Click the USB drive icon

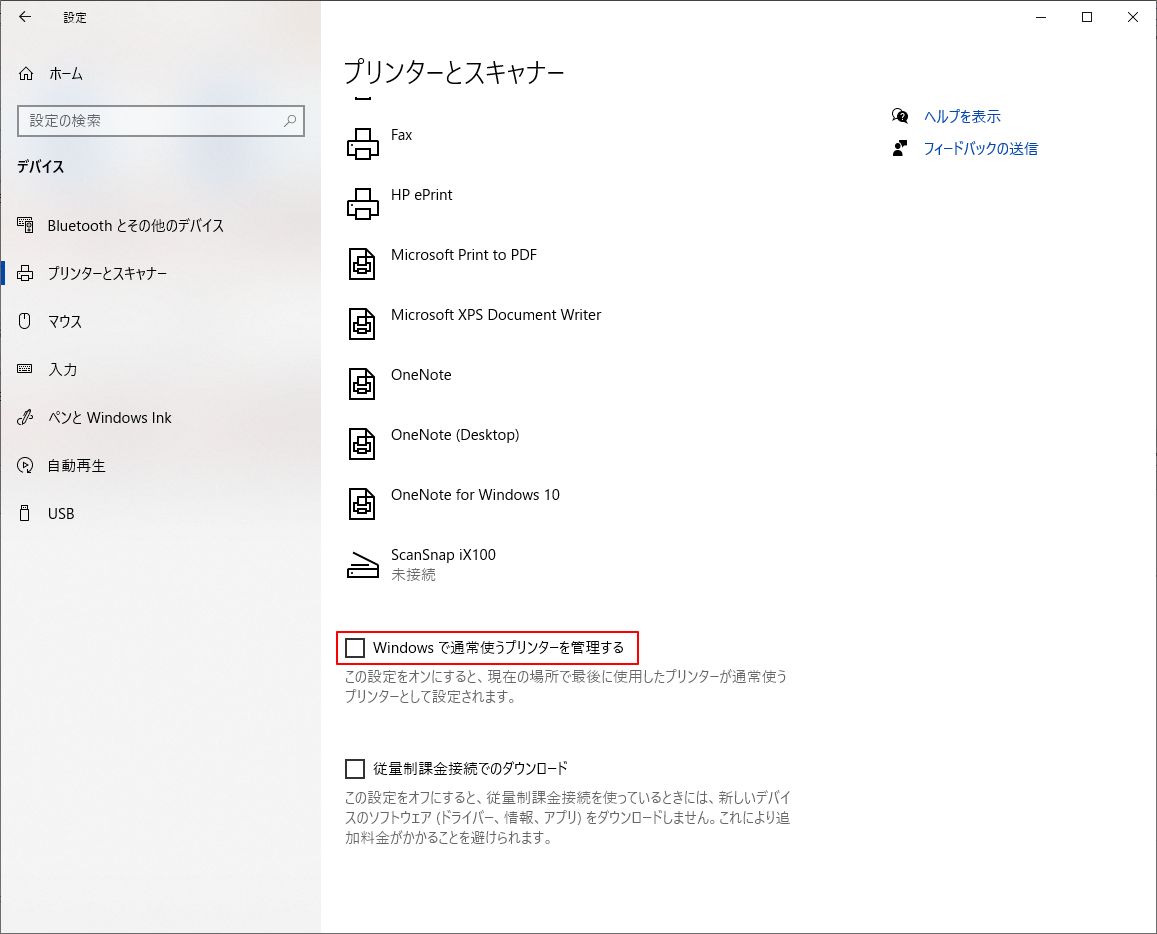click(25, 513)
